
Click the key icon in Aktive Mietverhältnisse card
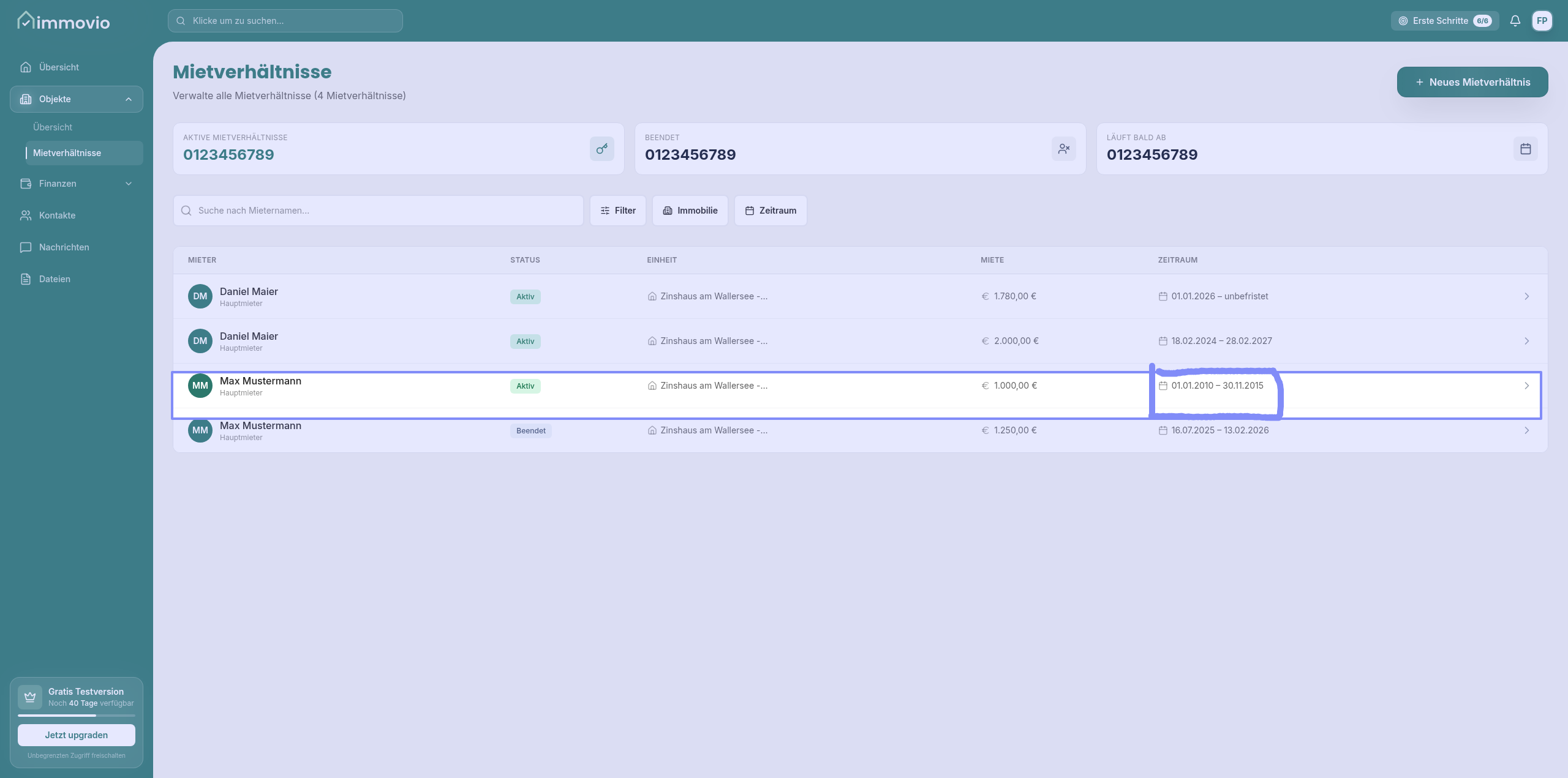(601, 149)
